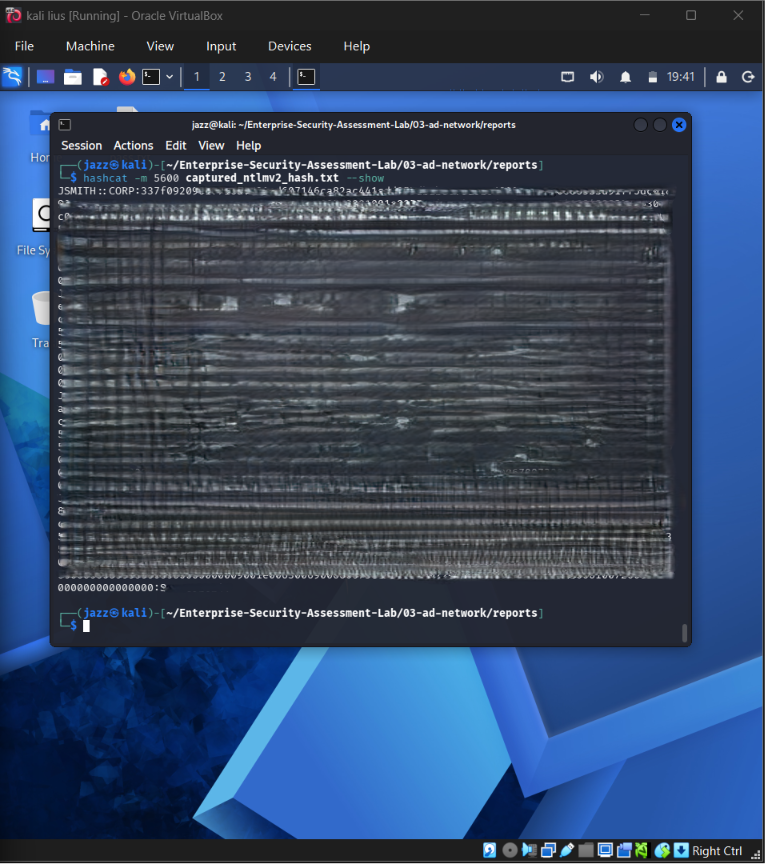Open the Kali applications menu dragon icon

12,77
